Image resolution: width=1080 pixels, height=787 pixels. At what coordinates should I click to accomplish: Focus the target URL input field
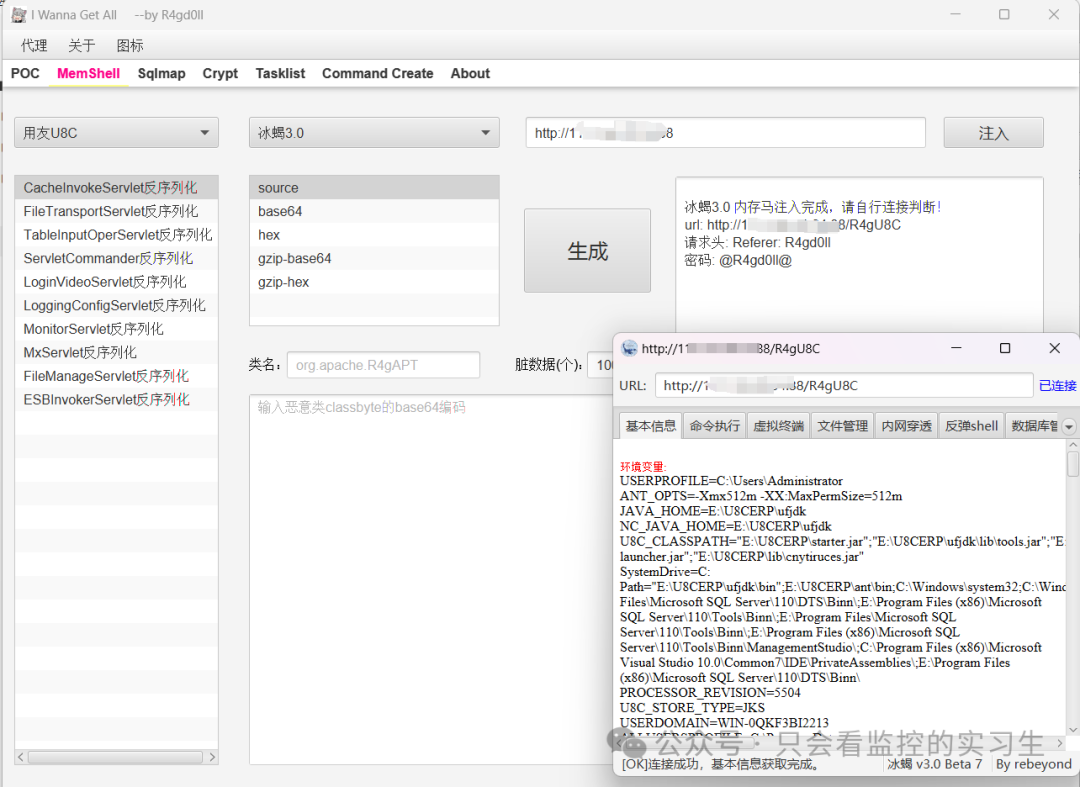coord(726,133)
